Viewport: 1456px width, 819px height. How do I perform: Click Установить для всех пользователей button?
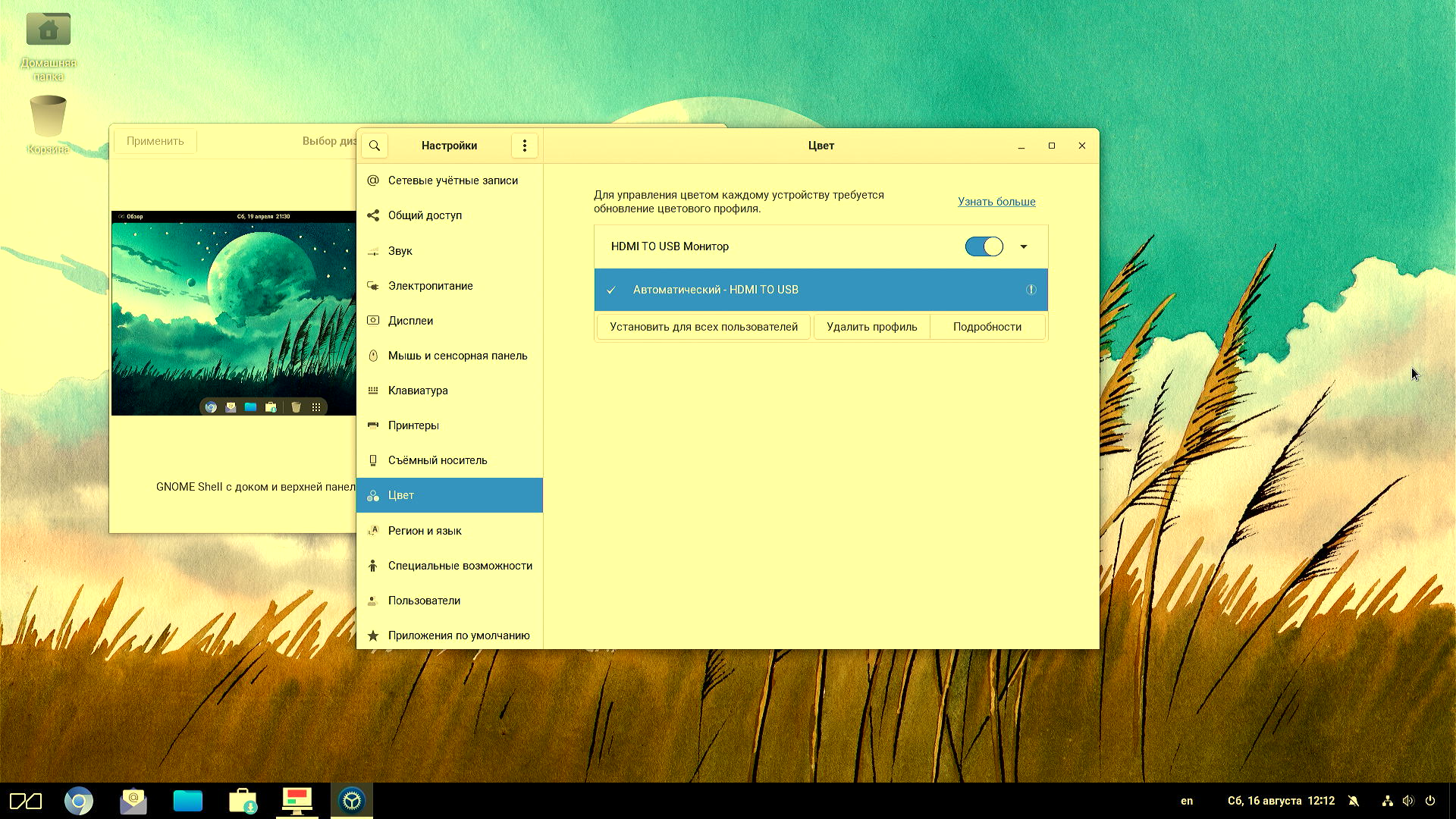click(703, 327)
